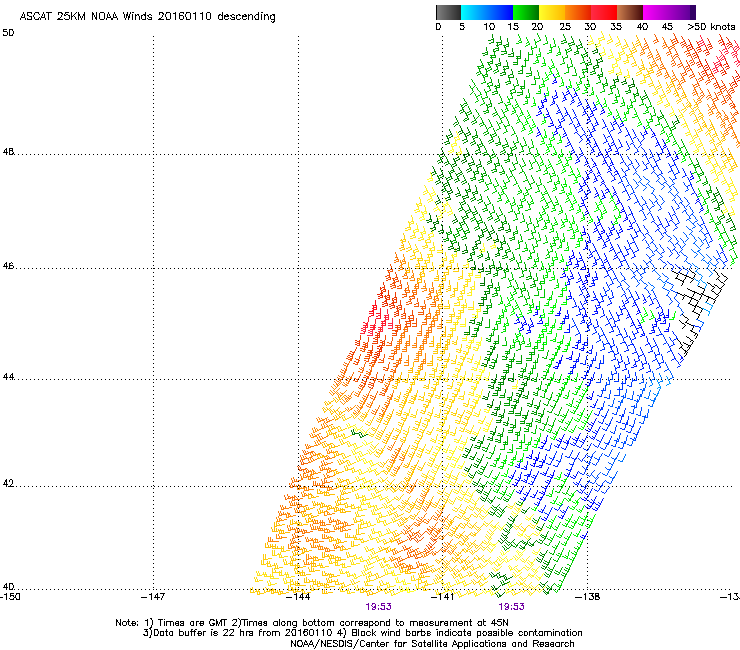Click the 'NOAA/NESDIS/Center for Satellite Applications and Research' credit

[432, 644]
